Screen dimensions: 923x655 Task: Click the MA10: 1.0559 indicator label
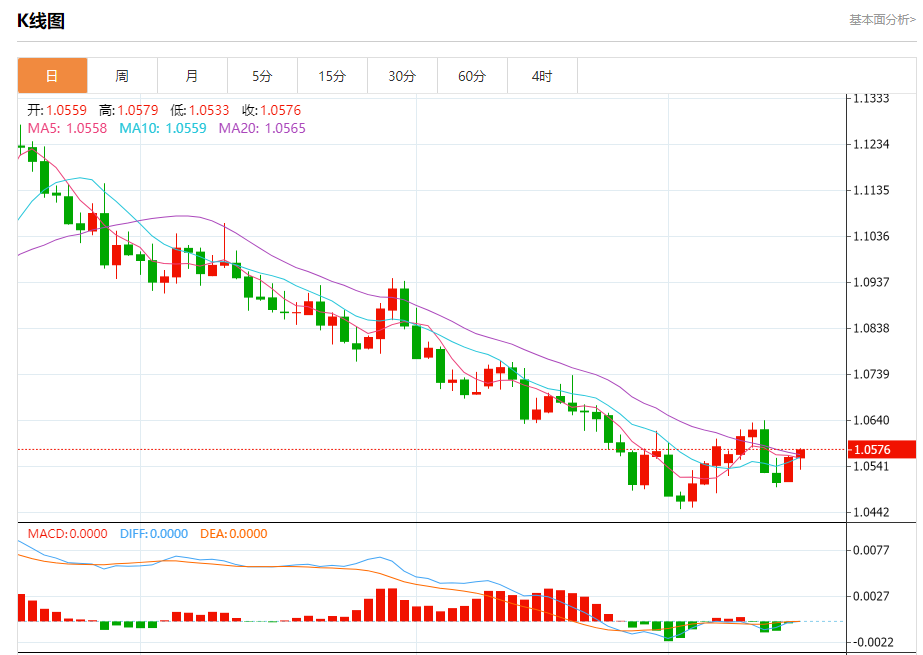tap(163, 128)
